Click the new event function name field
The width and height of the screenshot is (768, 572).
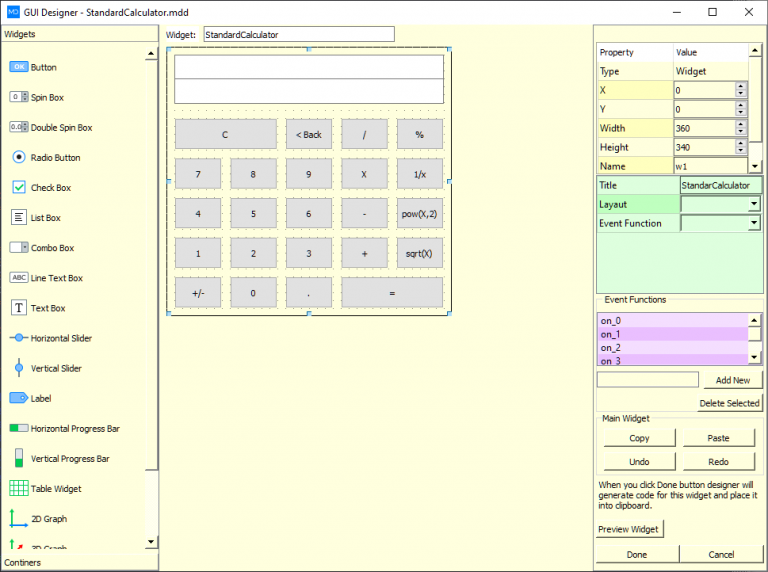648,380
